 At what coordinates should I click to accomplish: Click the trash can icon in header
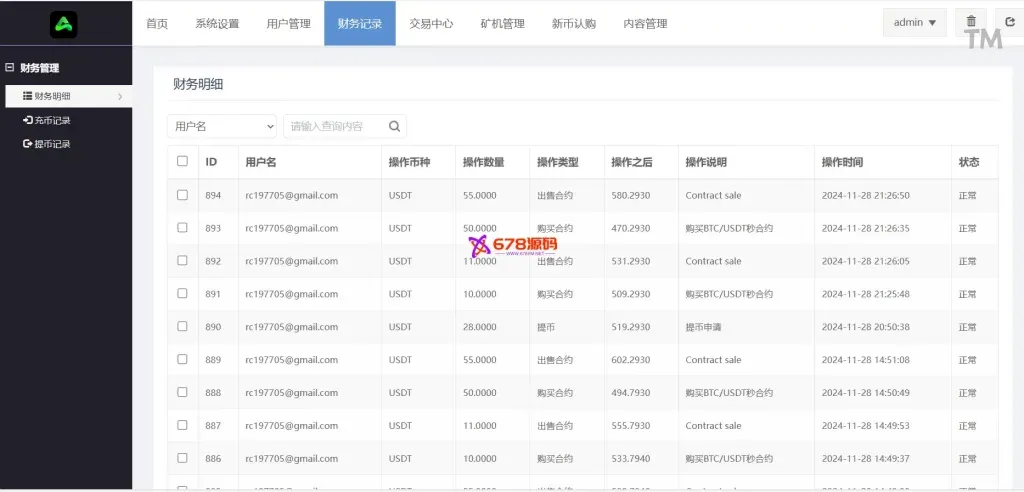(971, 22)
